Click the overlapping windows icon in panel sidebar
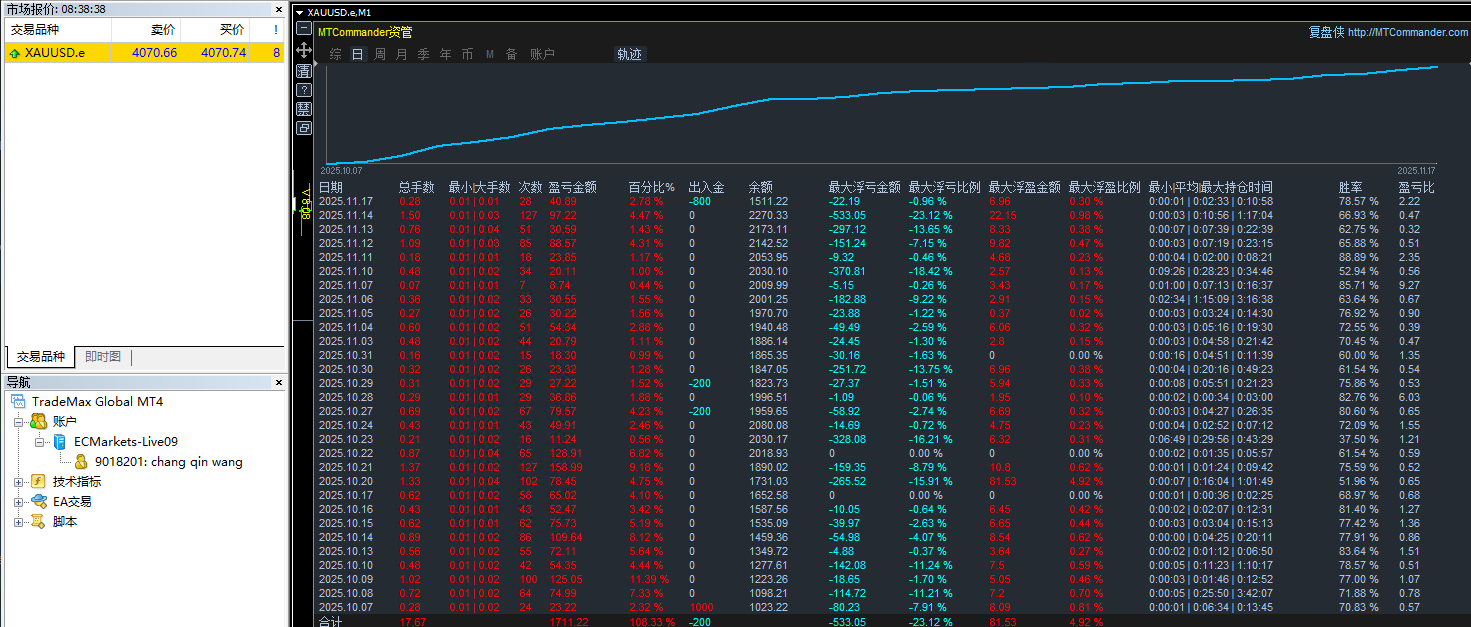Image resolution: width=1471 pixels, height=627 pixels. 304,128
